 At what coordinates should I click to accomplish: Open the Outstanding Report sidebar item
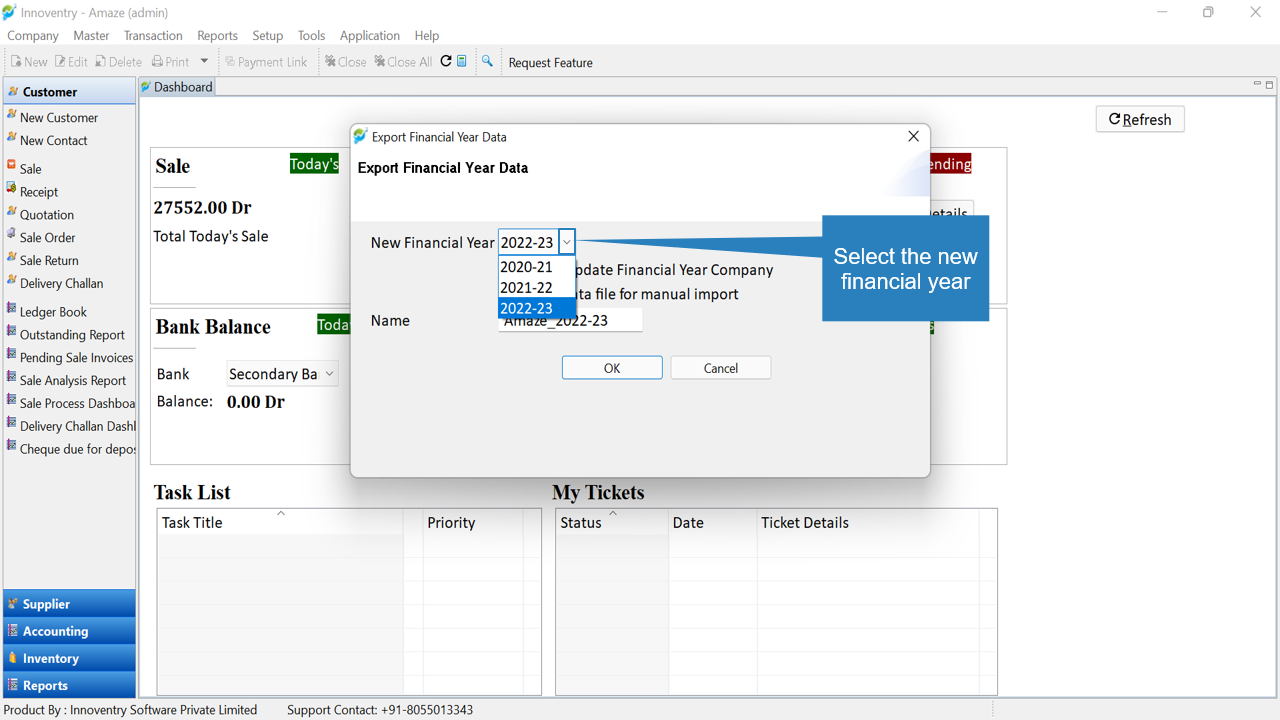(72, 335)
